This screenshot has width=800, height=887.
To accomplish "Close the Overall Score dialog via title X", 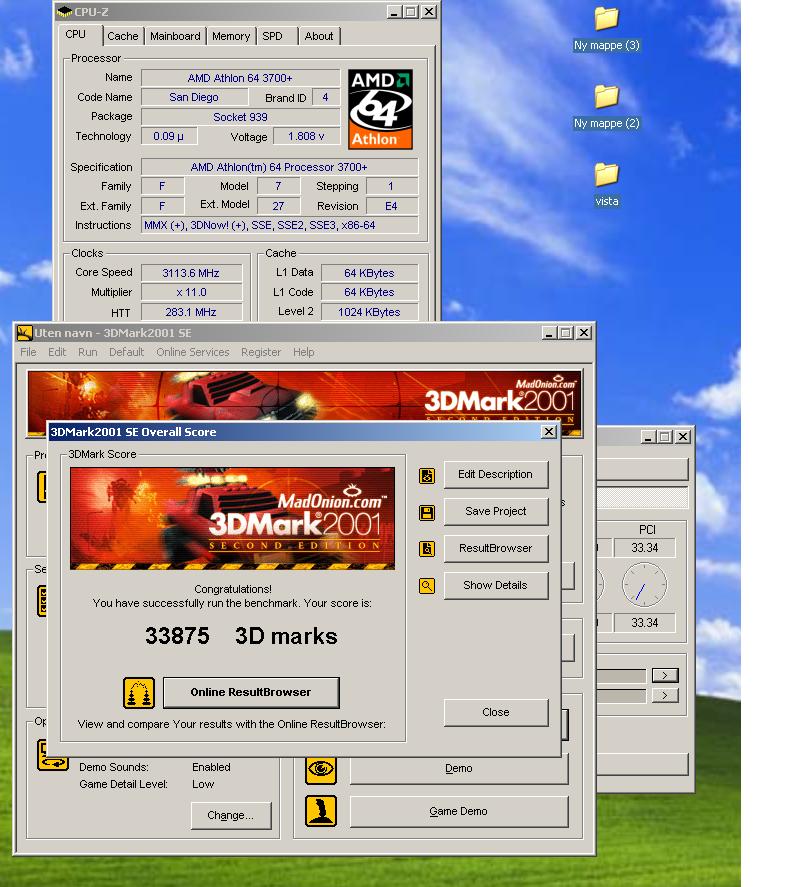I will [549, 432].
